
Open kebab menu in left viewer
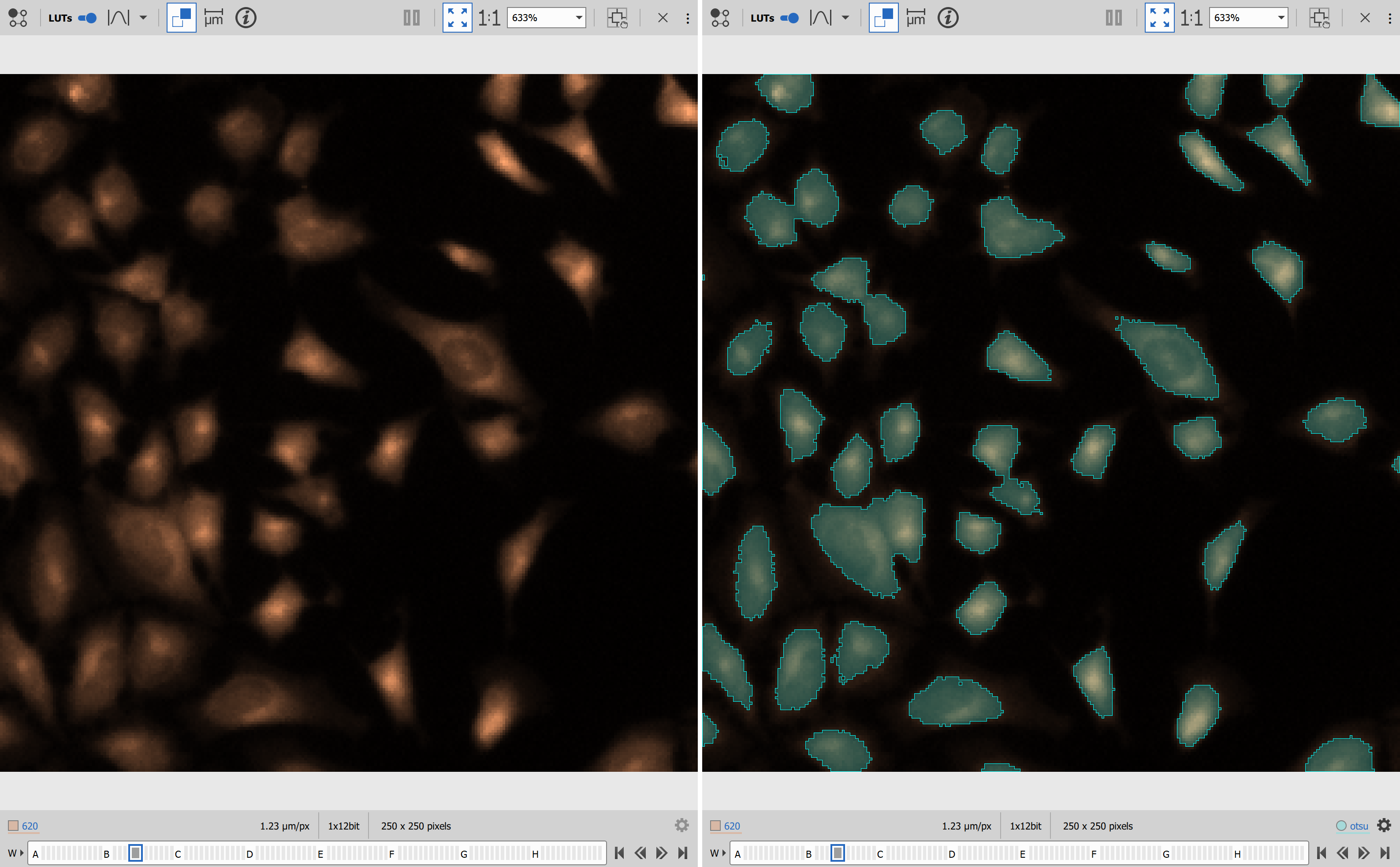click(687, 18)
